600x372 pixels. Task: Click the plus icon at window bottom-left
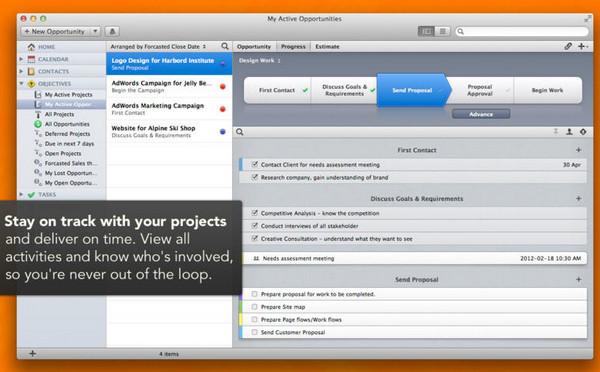33,353
